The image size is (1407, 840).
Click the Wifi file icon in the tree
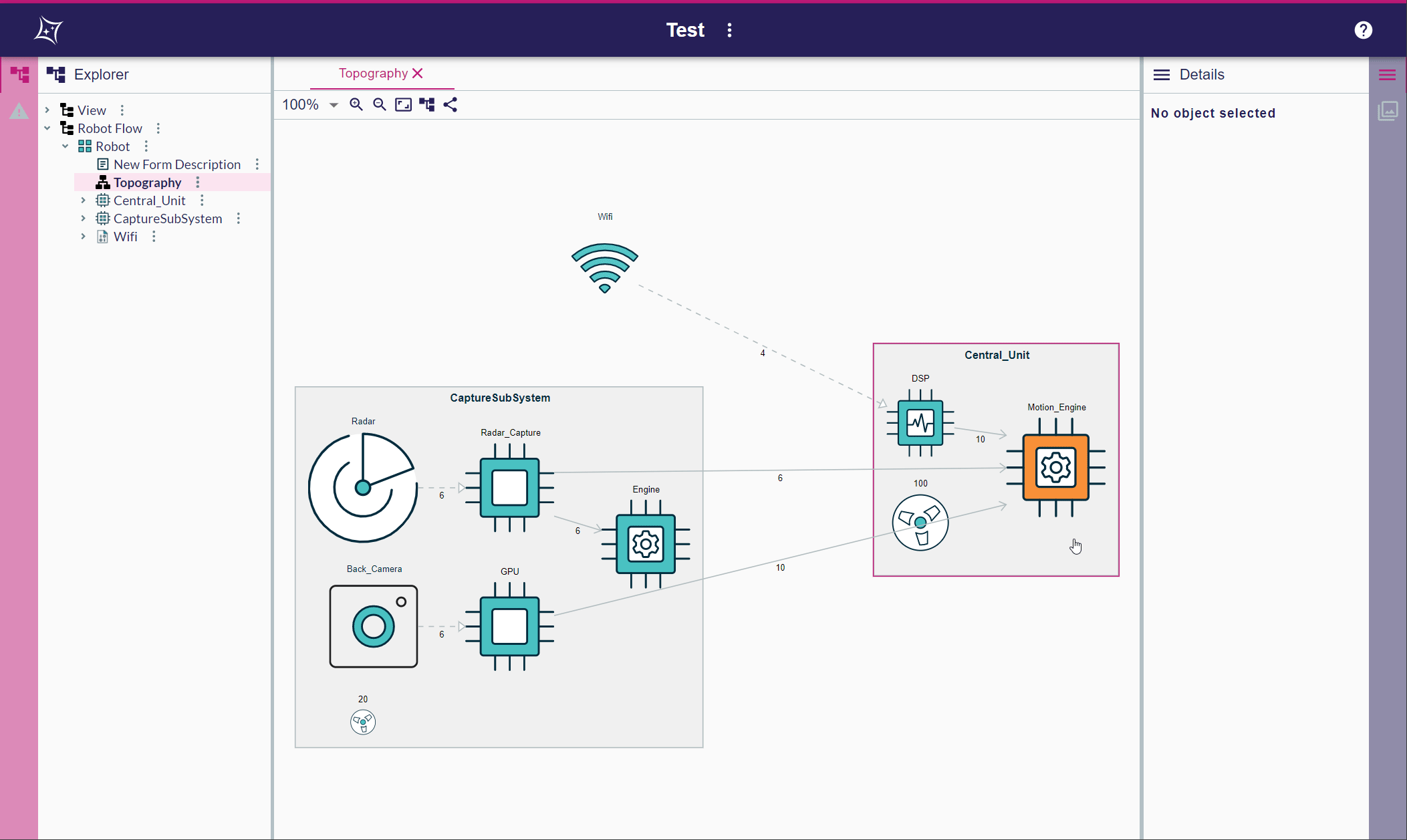(x=102, y=237)
